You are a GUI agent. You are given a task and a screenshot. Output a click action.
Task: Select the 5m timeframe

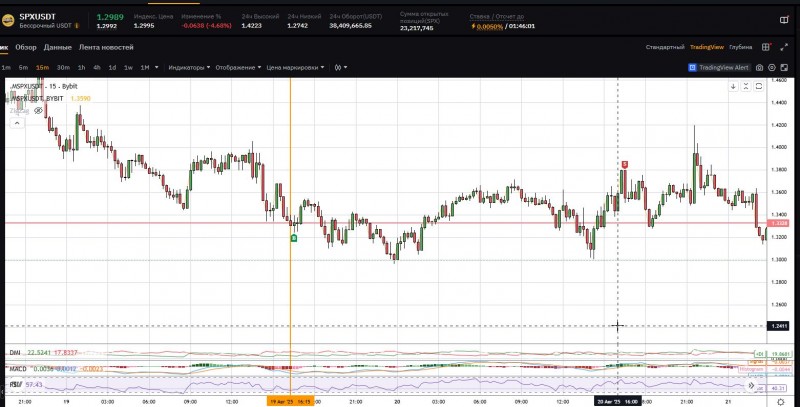(x=23, y=67)
